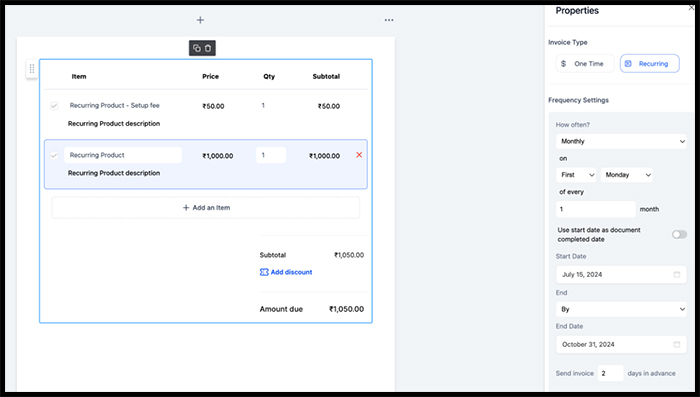The height and width of the screenshot is (397, 700).
Task: Grab the drag handle of product table
Action: pyautogui.click(x=32, y=68)
